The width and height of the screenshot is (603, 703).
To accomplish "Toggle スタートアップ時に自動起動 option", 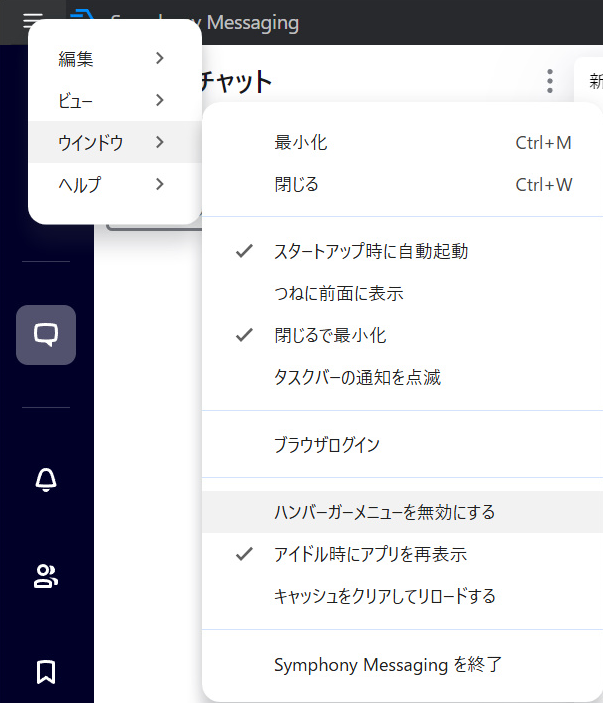I will point(402,251).
